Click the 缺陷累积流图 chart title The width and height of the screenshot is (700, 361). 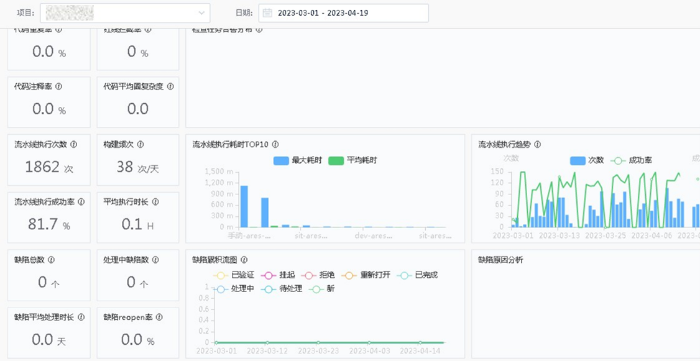coord(215,260)
